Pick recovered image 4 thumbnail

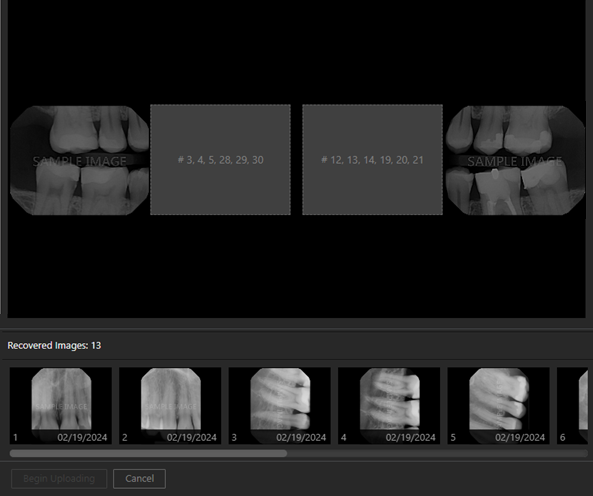389,406
